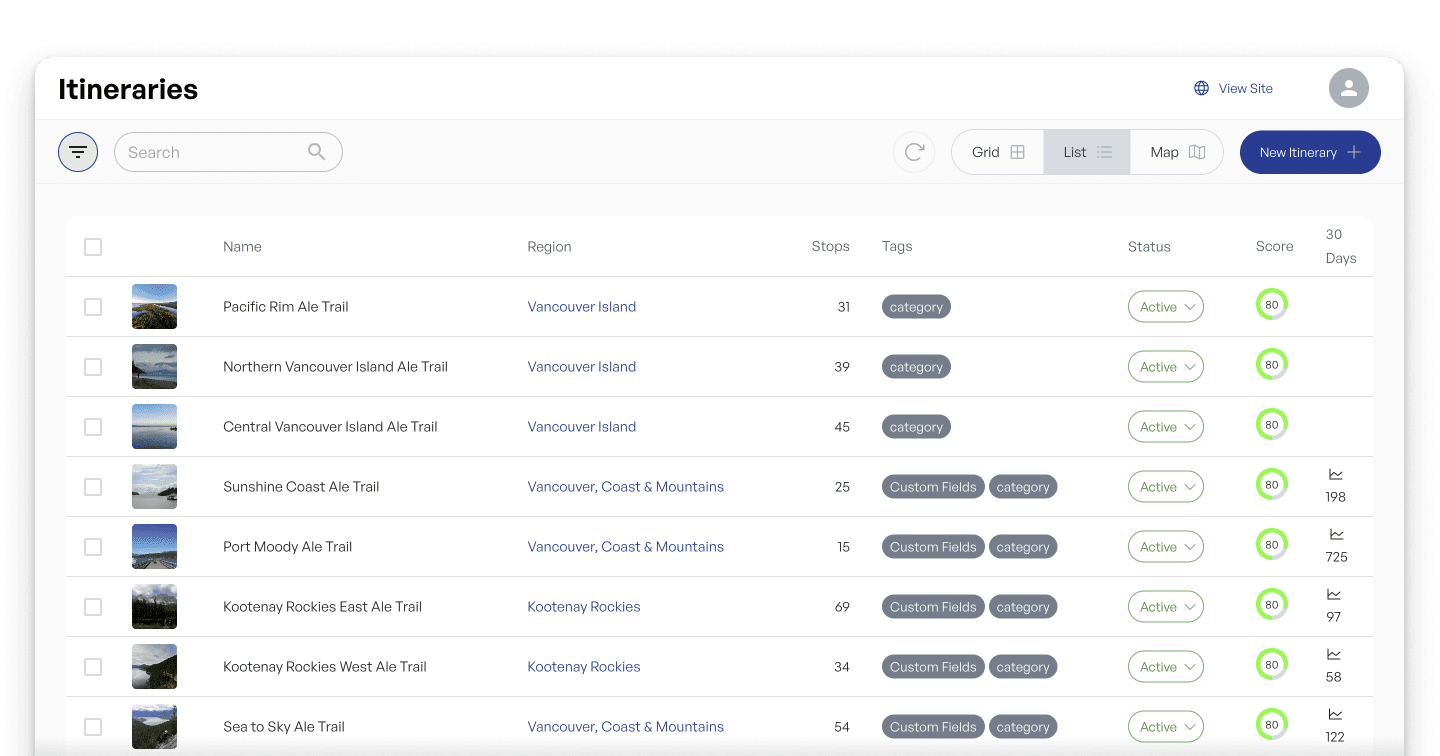Viewport: 1440px width, 756px height.
Task: Select the Pacific Rim Ale Trail checkbox
Action: (x=93, y=307)
